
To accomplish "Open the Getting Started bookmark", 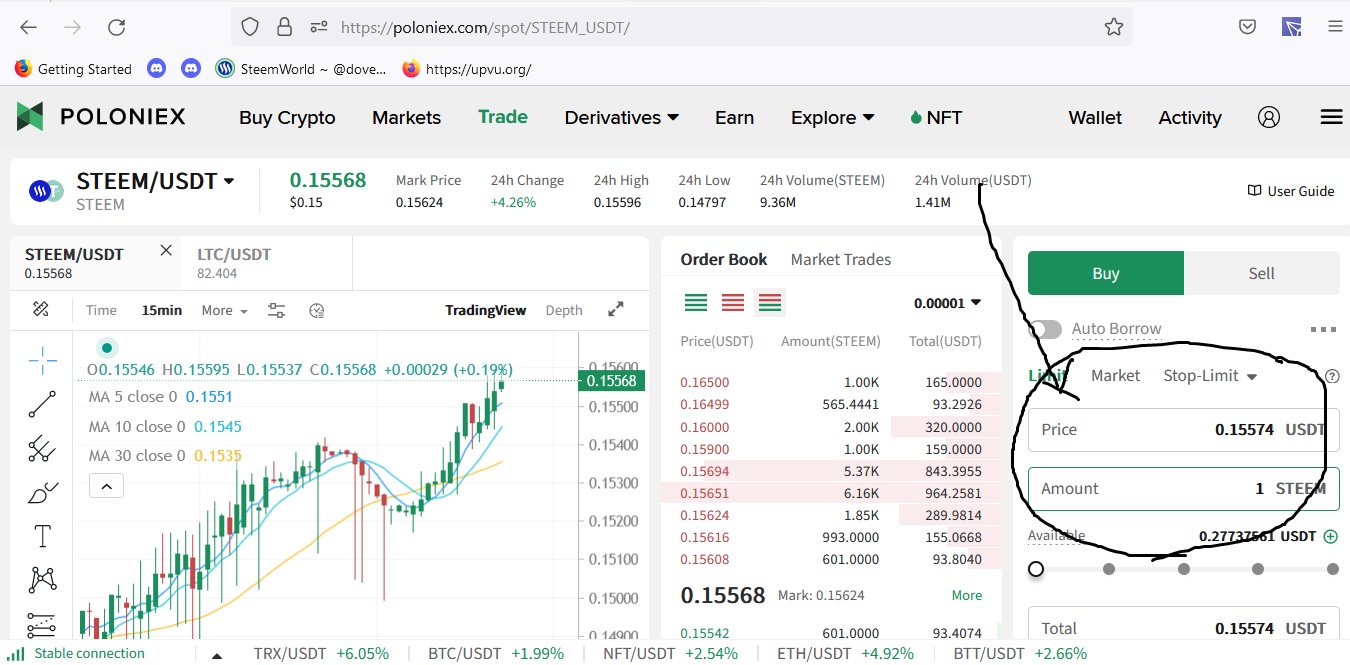I will pos(73,69).
